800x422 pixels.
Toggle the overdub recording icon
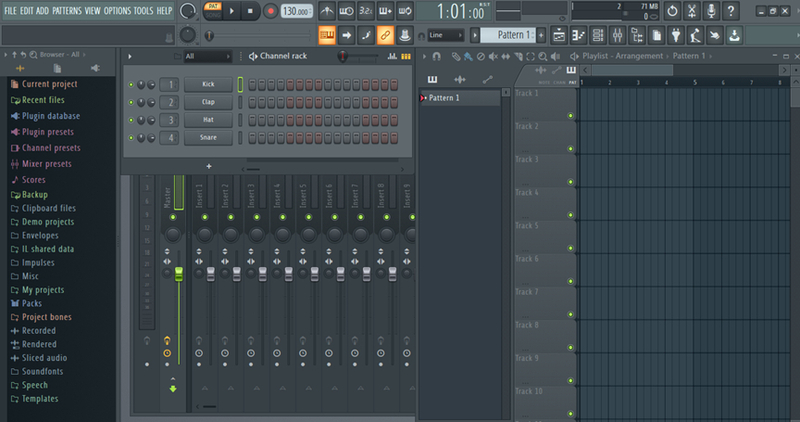tap(385, 11)
